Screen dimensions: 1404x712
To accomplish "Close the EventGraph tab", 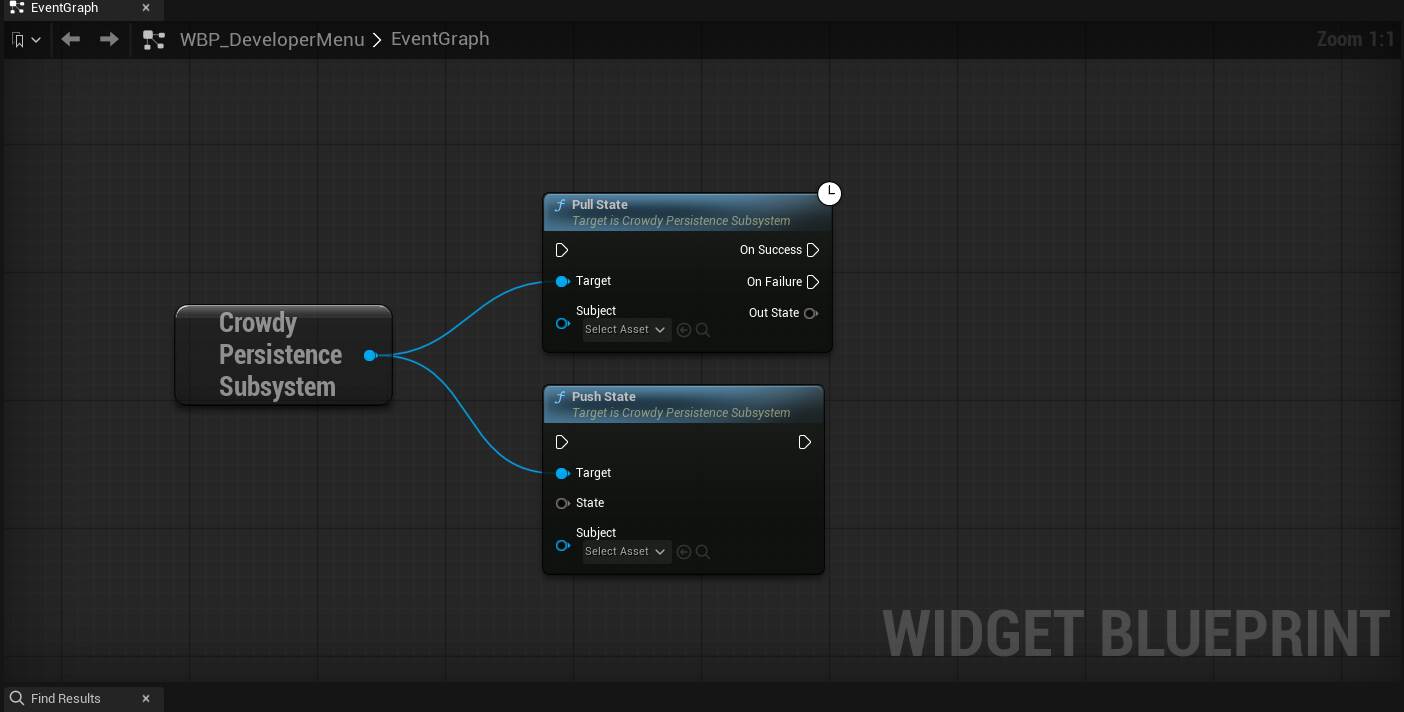I will pyautogui.click(x=146, y=8).
